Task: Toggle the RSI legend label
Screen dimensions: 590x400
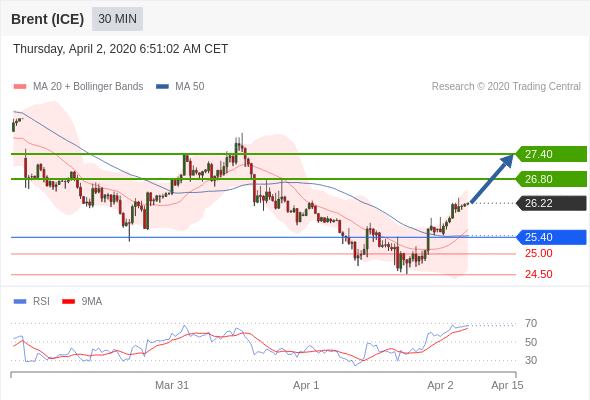Action: click(41, 301)
